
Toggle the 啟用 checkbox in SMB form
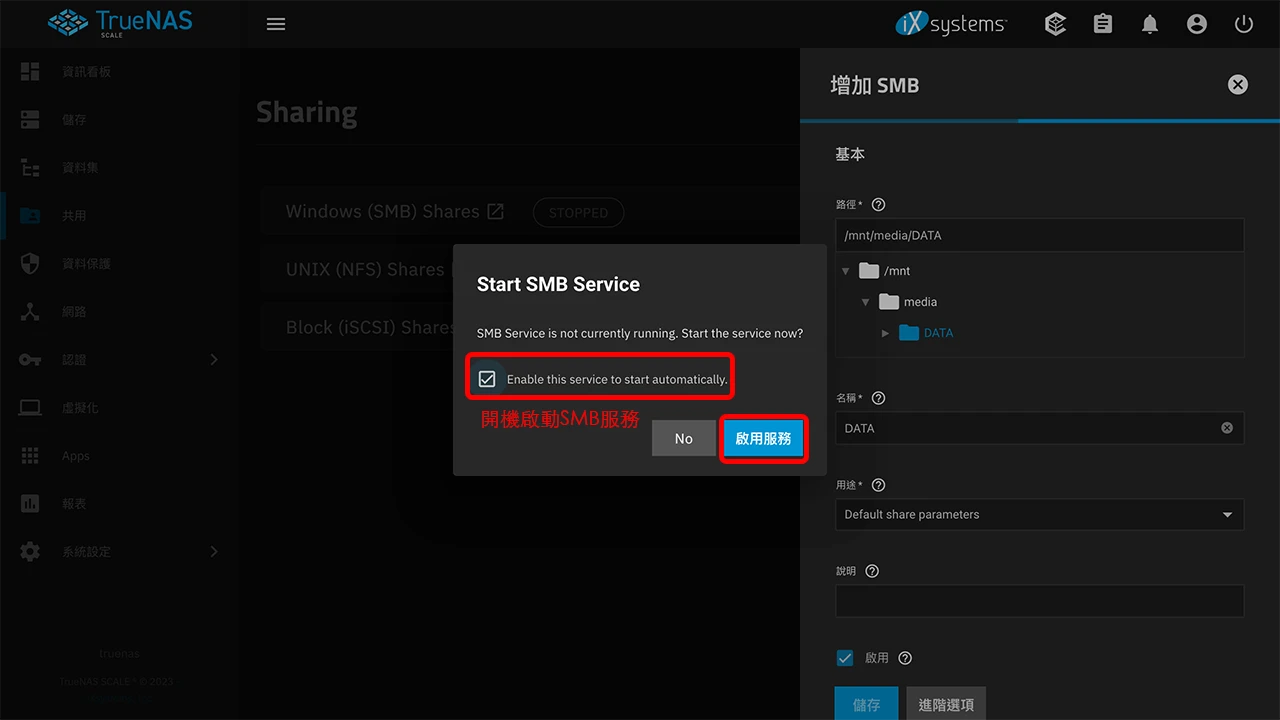click(x=845, y=658)
